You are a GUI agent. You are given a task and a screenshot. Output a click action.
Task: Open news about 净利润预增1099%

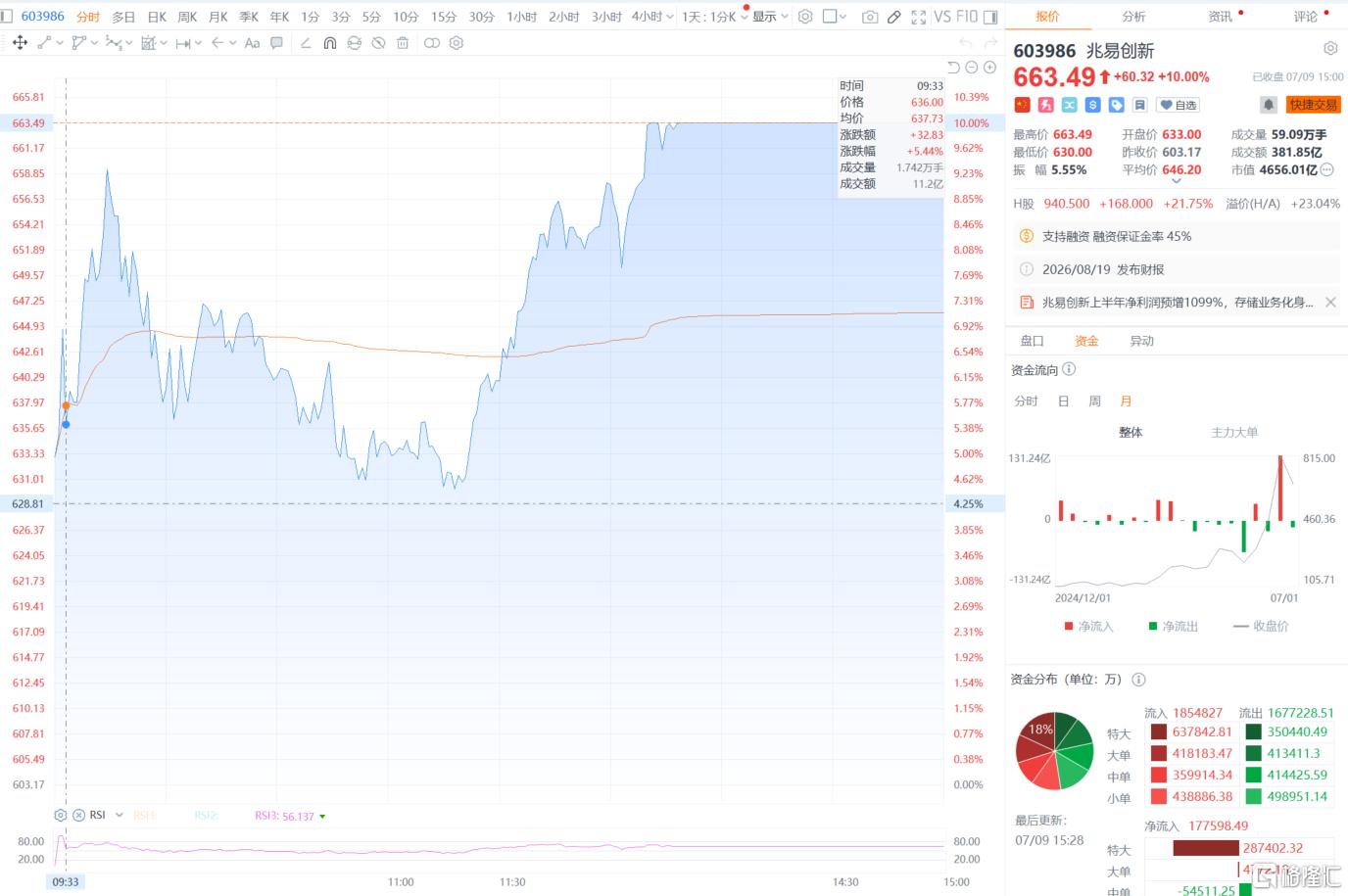pyautogui.click(x=1177, y=303)
